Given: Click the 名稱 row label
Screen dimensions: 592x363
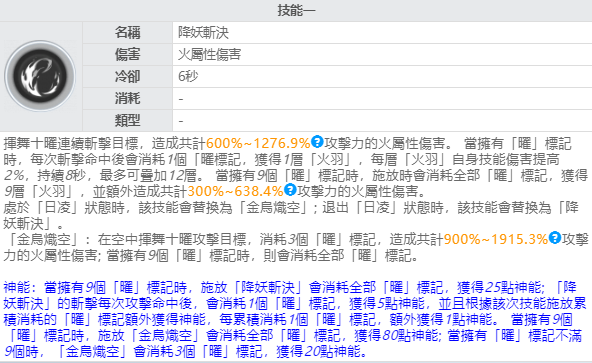Looking at the screenshot, I should [128, 32].
